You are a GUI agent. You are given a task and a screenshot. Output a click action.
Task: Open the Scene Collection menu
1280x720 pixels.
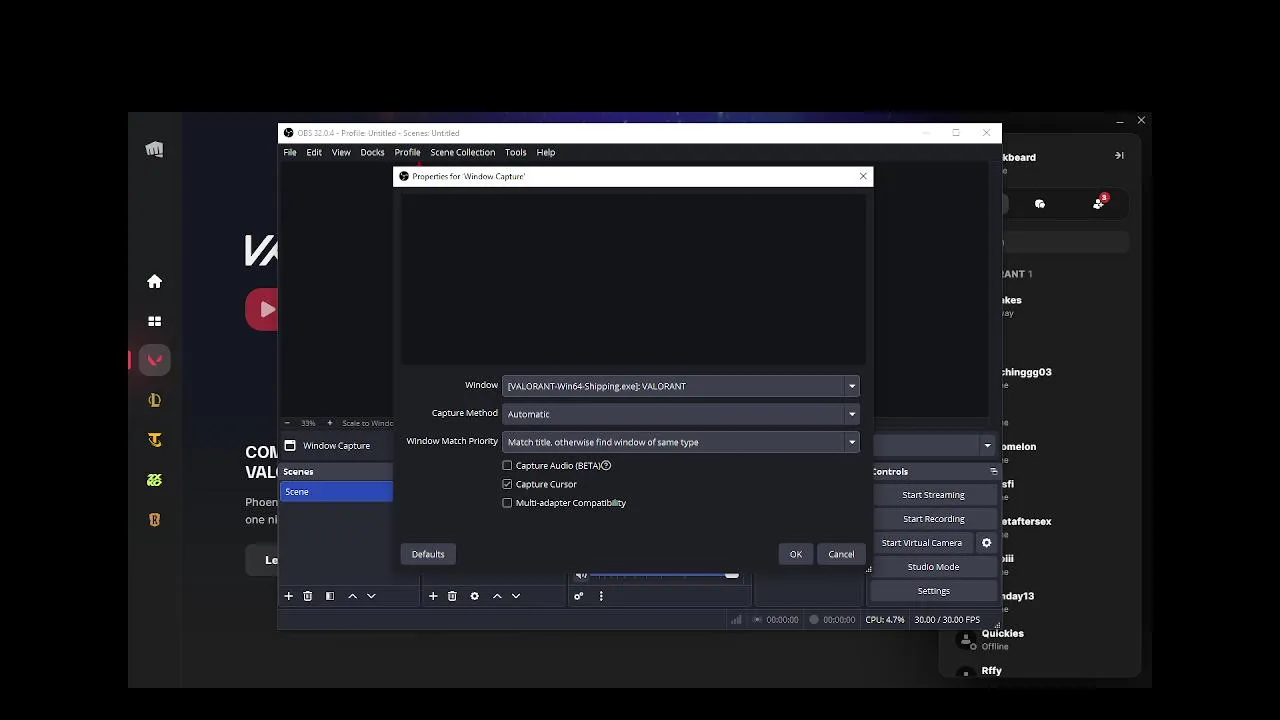[462, 152]
